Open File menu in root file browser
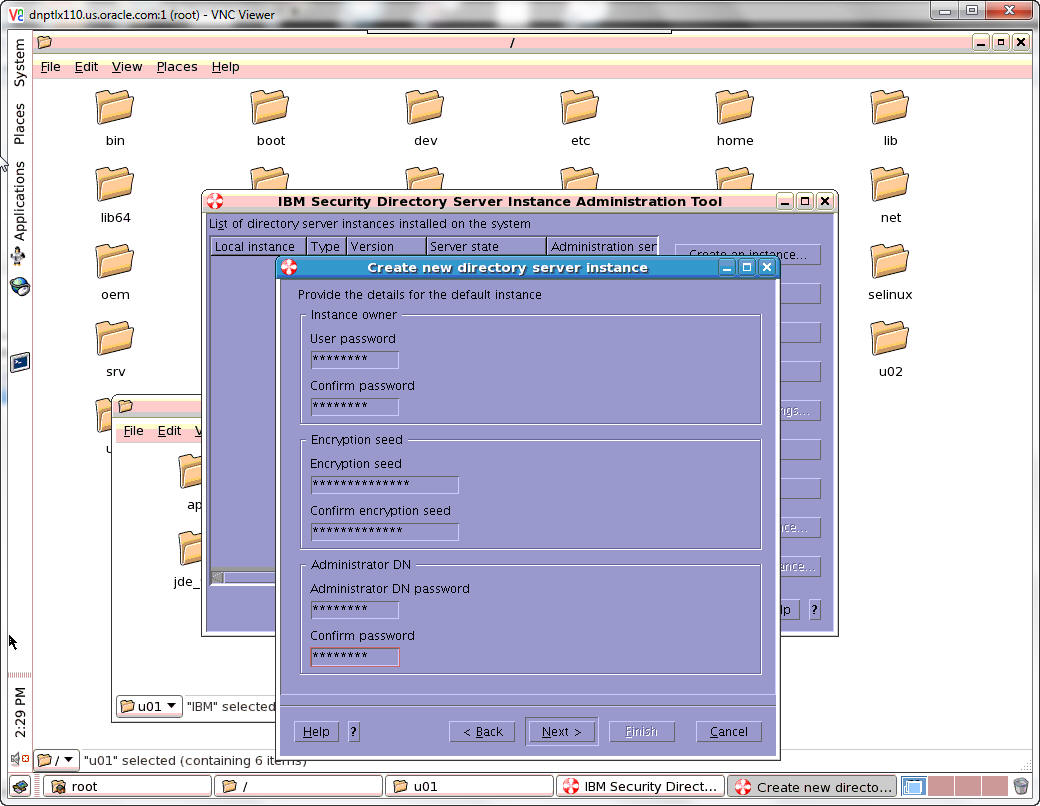The width and height of the screenshot is (1040, 806). pos(50,67)
